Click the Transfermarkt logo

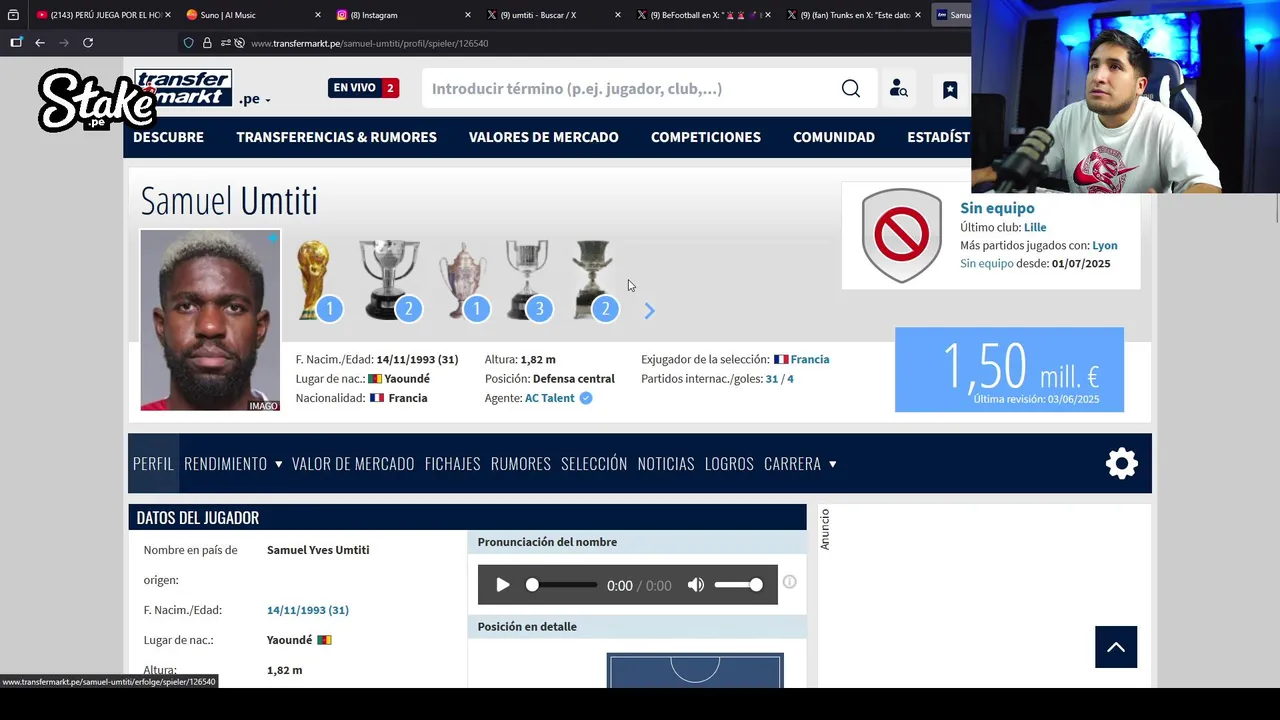183,88
